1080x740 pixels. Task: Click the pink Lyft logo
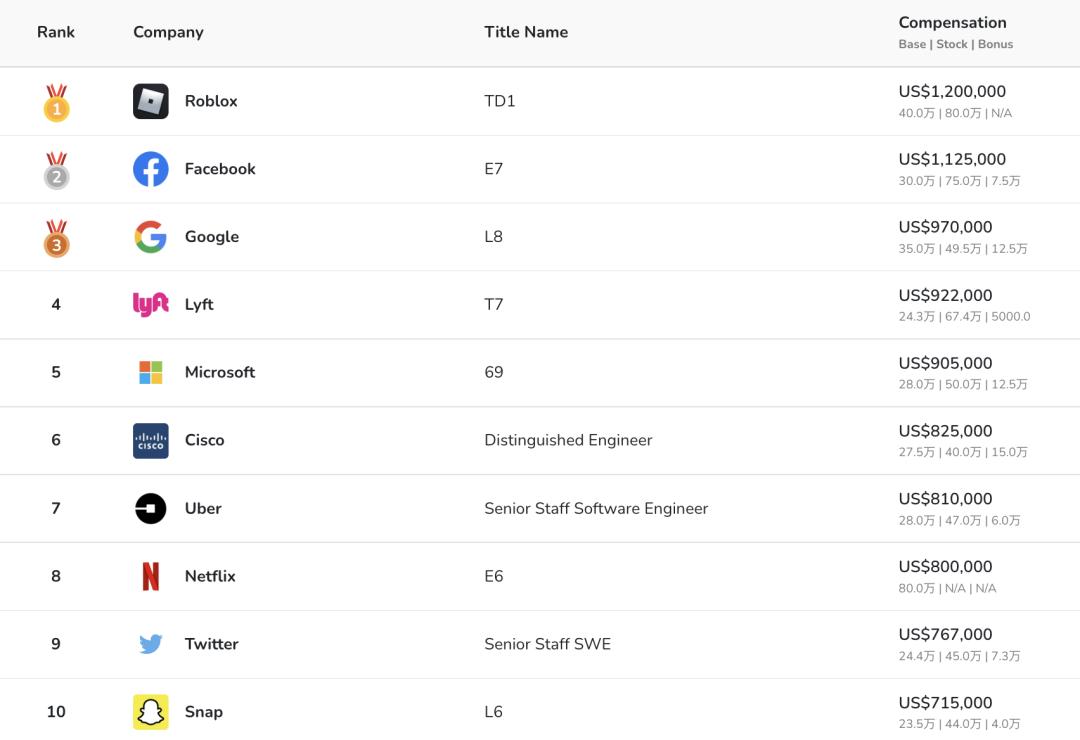click(151, 304)
